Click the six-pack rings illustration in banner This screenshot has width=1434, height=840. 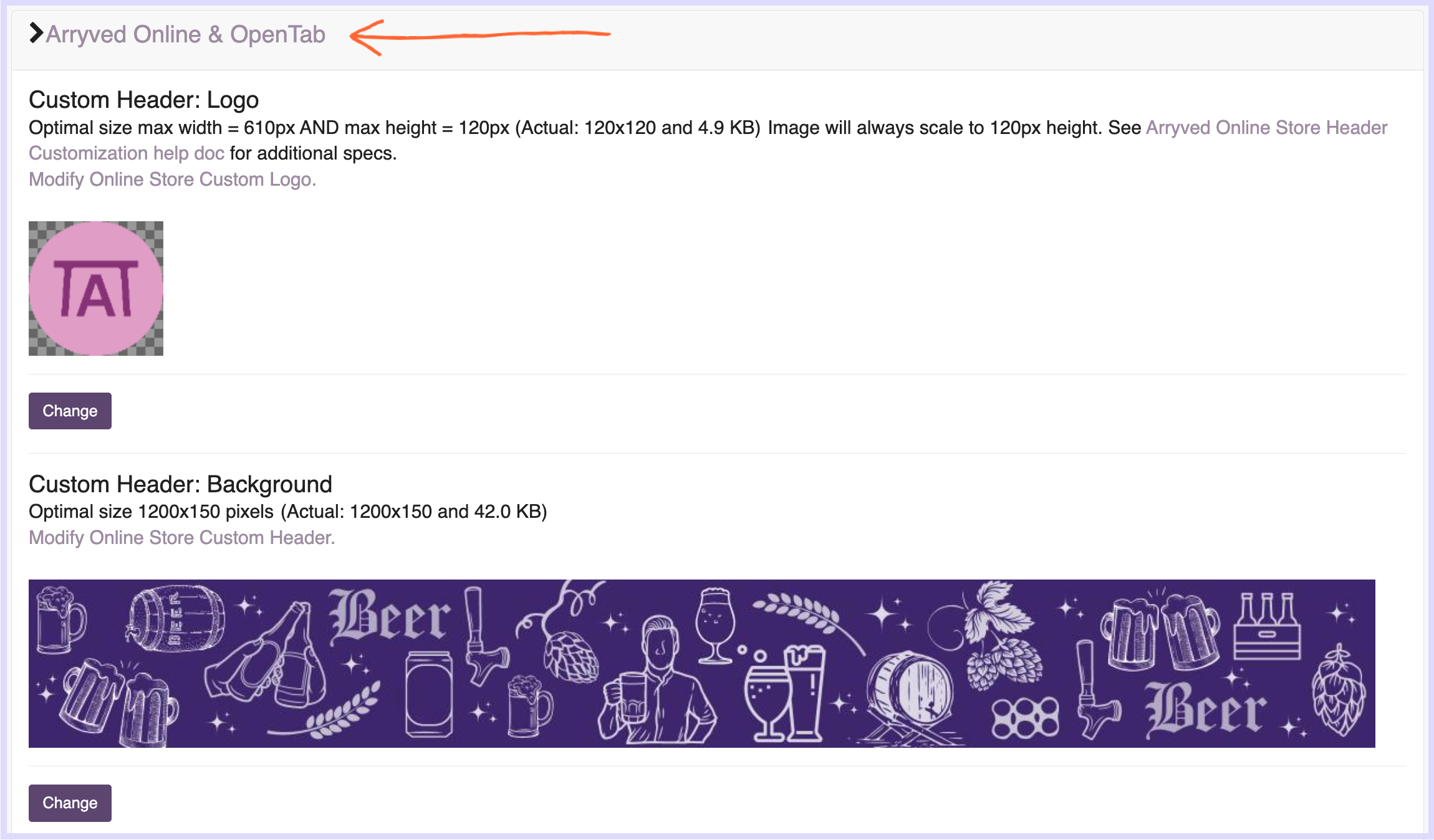tap(1025, 718)
